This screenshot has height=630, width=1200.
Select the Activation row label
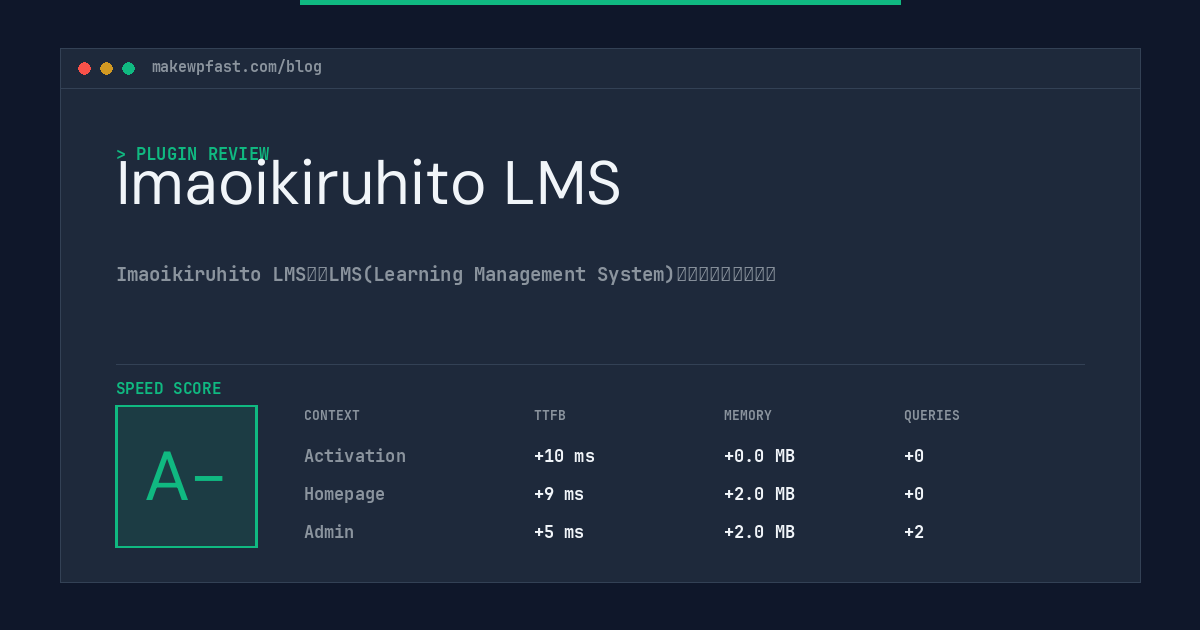tap(355, 456)
